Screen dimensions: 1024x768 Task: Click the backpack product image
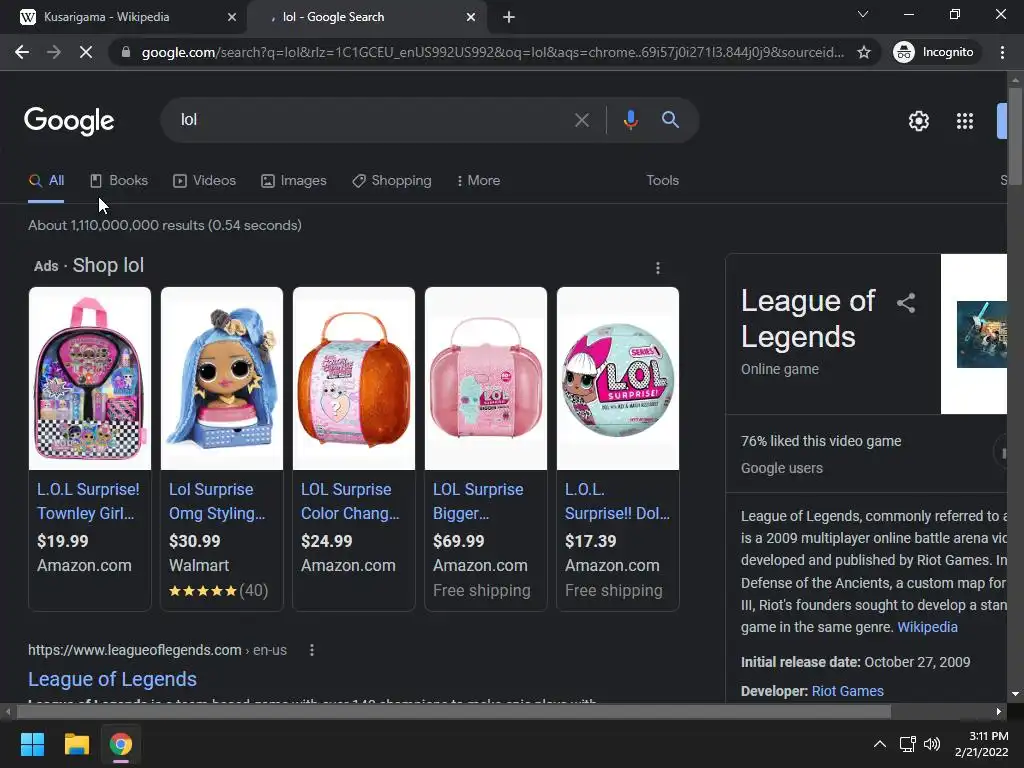(90, 378)
